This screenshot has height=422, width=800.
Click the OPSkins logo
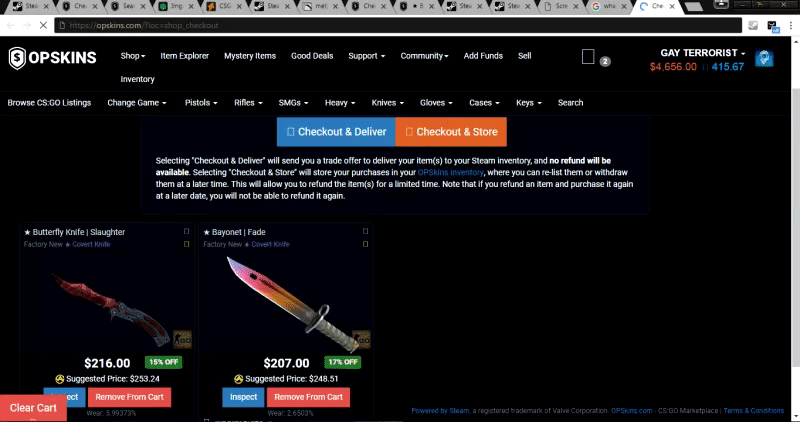pyautogui.click(x=53, y=58)
